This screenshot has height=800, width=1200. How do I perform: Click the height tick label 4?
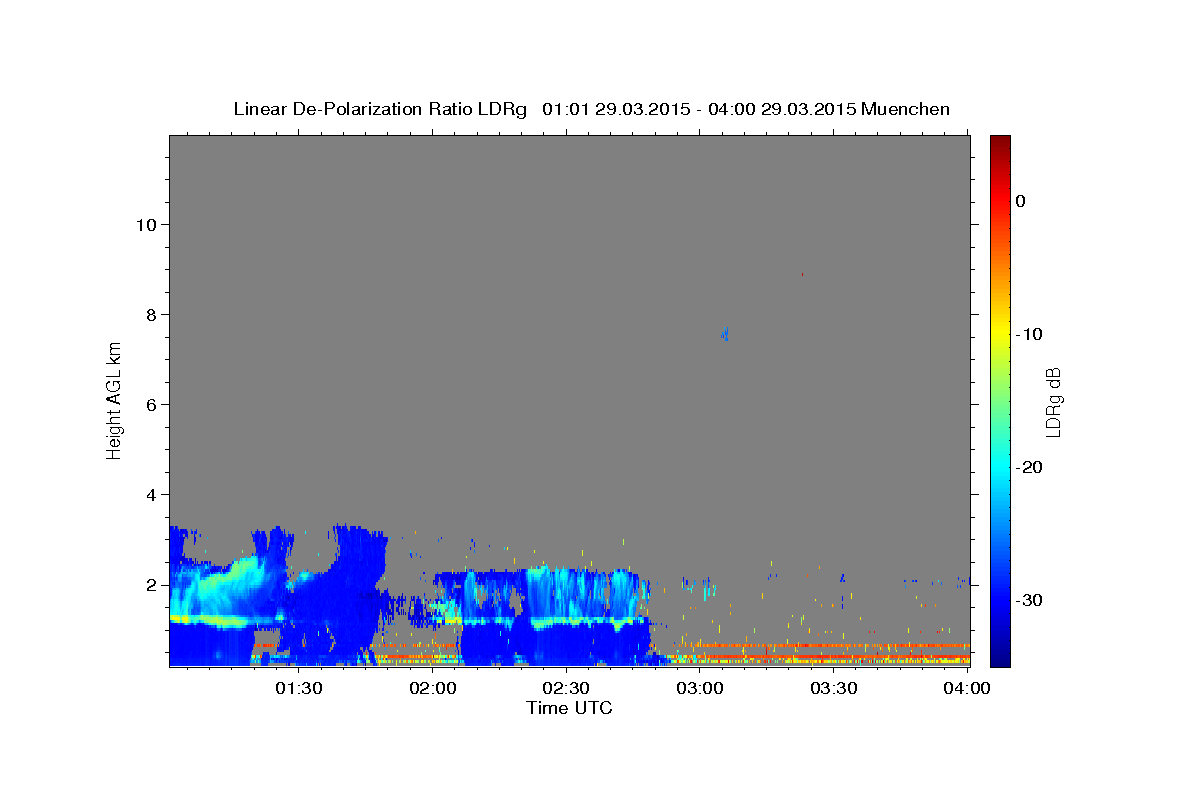(x=149, y=495)
